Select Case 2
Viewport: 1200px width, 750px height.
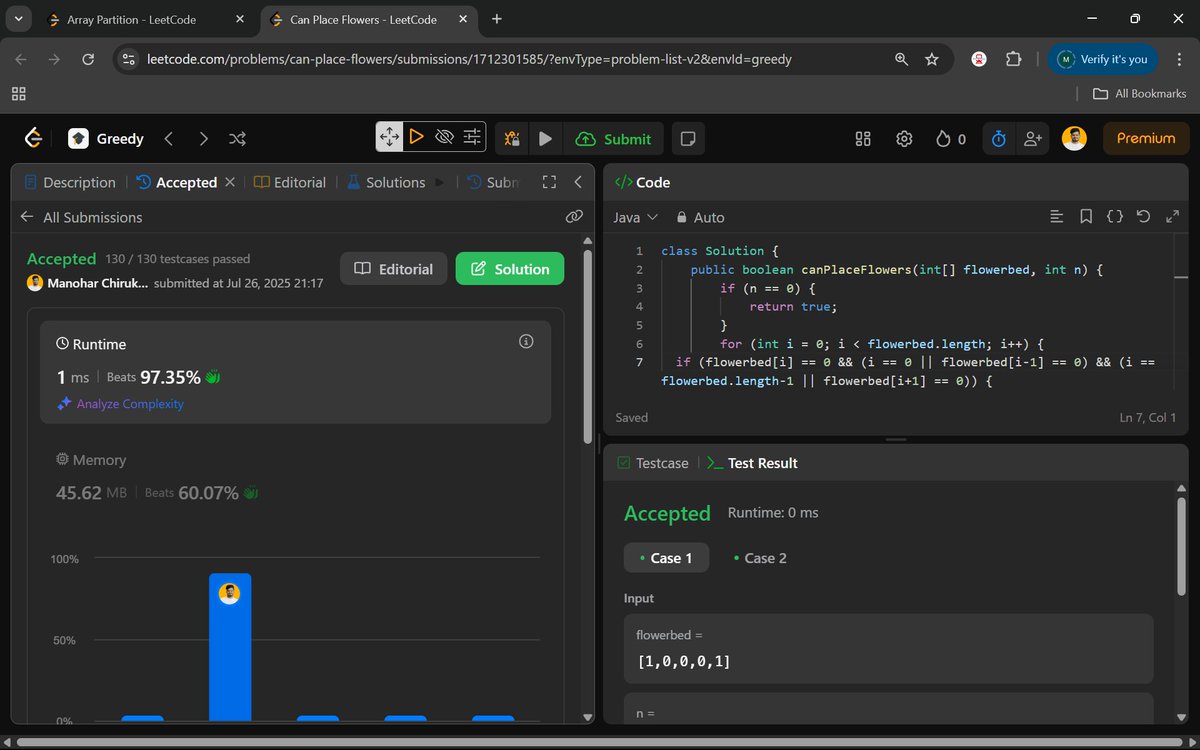point(760,558)
